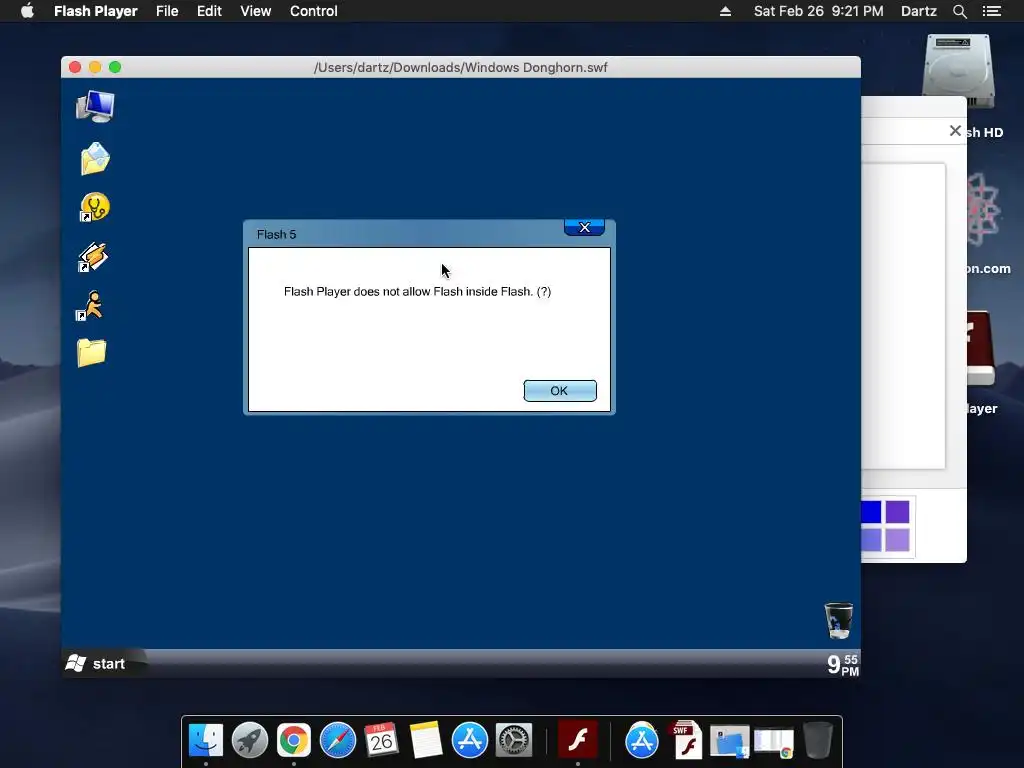Open the screenshots stack in Dock

click(774, 743)
